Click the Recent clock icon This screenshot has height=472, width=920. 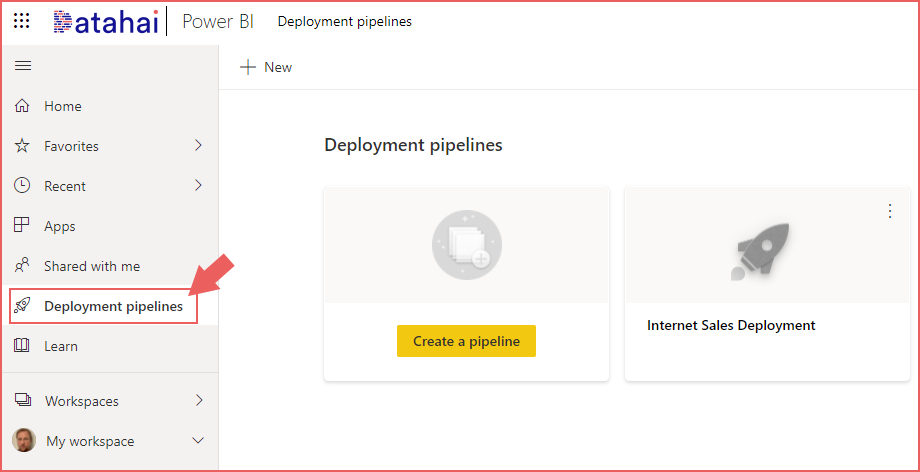coord(22,186)
